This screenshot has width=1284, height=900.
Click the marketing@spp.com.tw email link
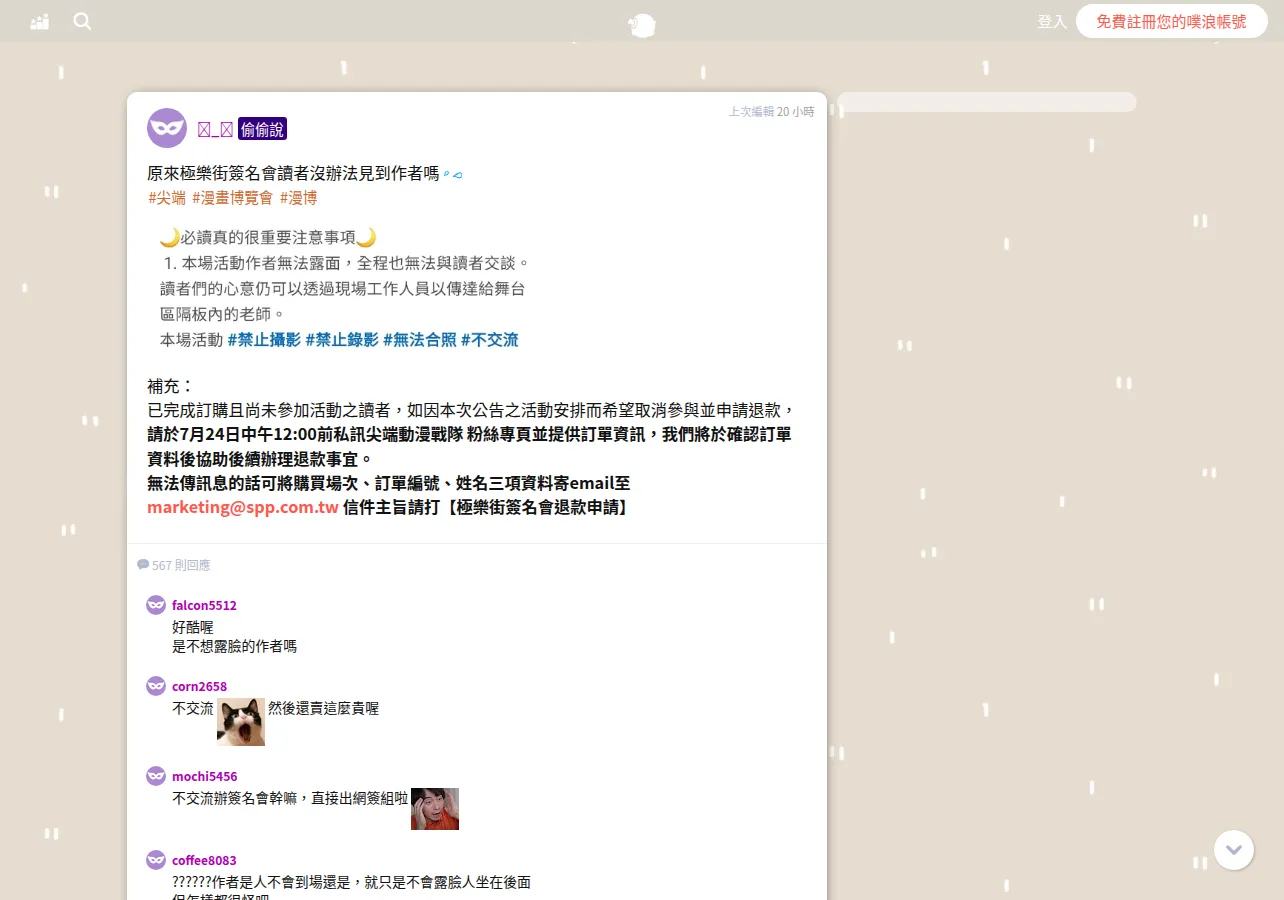tap(243, 507)
